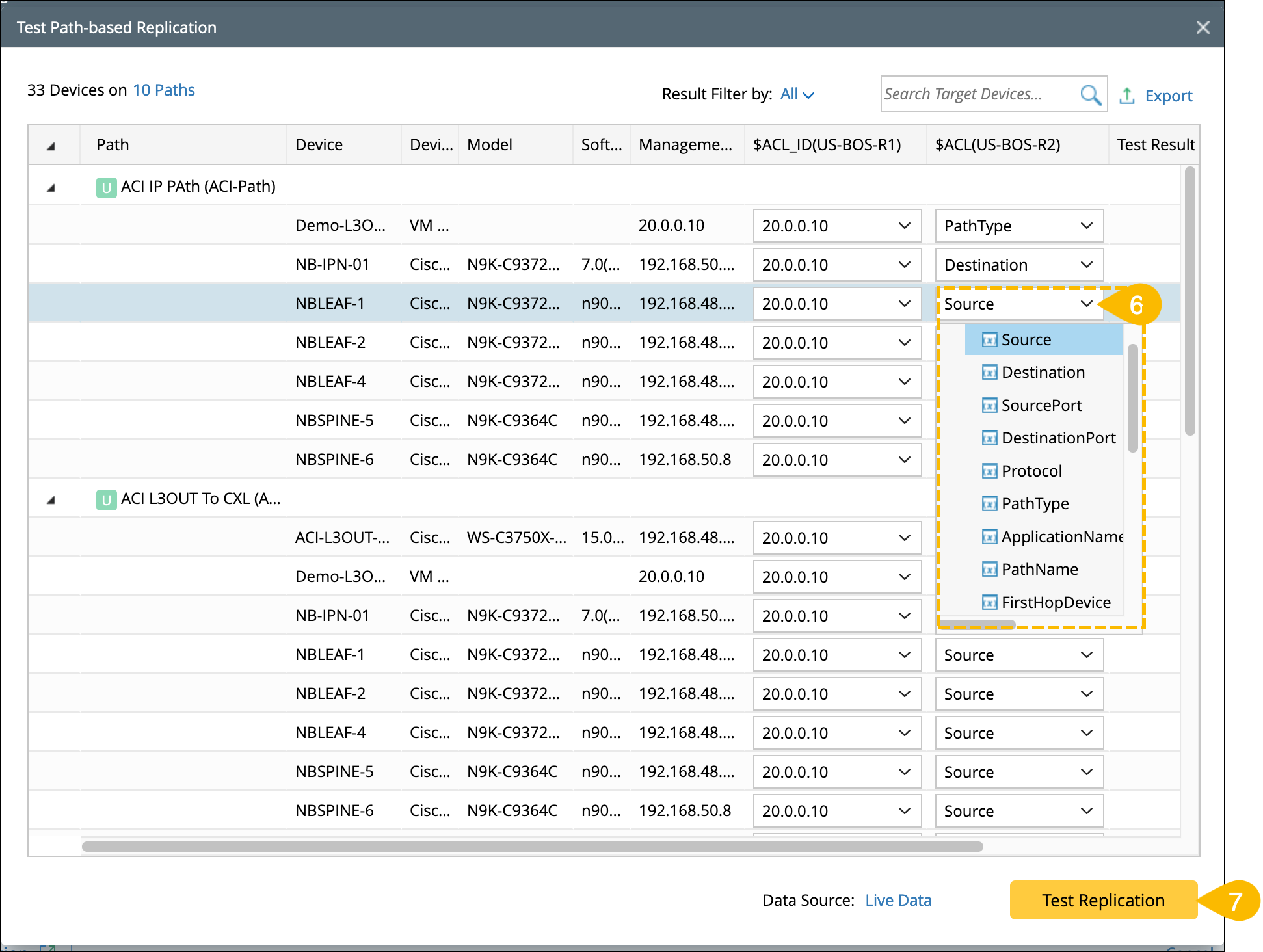Collapse the ACI L3OUT To CXL group
Screen dimensions: 1263x952
point(51,500)
